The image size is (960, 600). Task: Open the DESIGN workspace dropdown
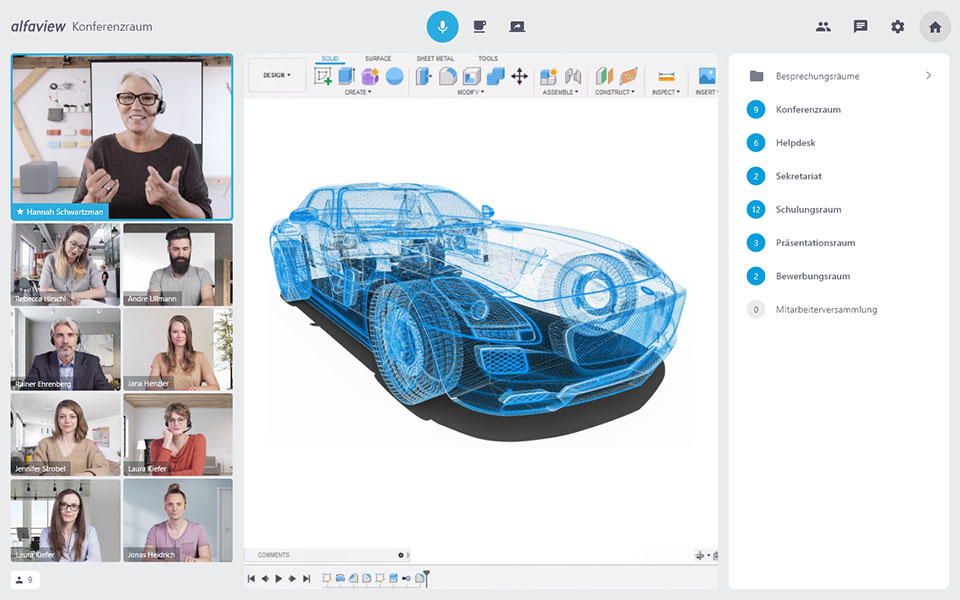click(277, 75)
